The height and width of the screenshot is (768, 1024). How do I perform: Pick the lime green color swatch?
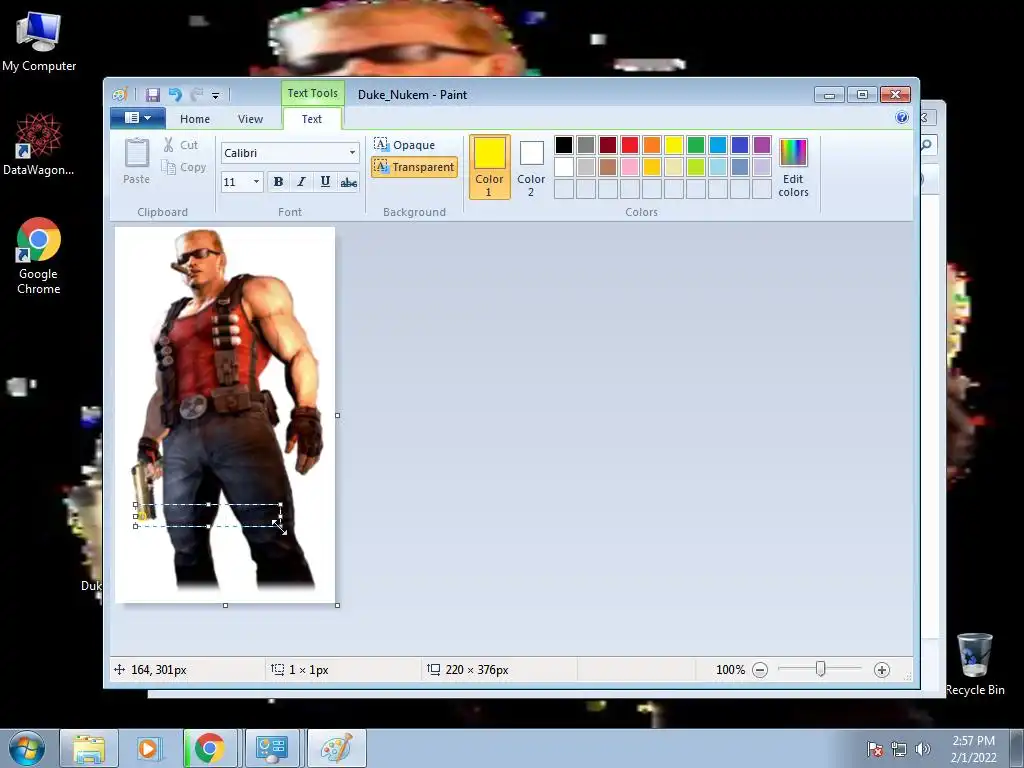(696, 167)
